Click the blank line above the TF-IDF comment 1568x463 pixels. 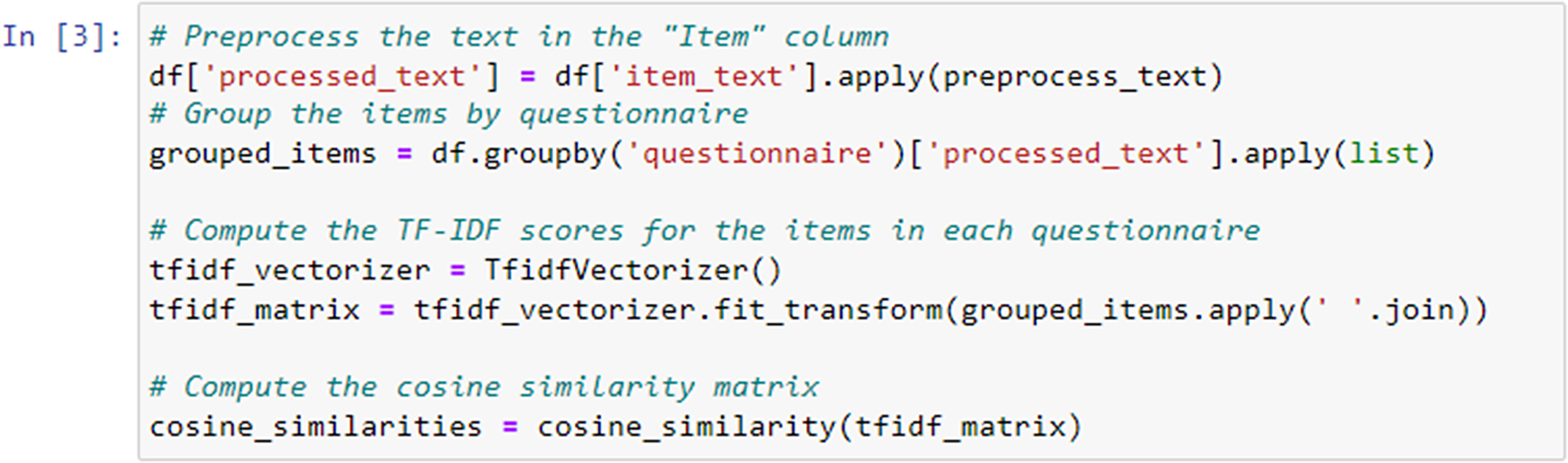tap(851, 192)
